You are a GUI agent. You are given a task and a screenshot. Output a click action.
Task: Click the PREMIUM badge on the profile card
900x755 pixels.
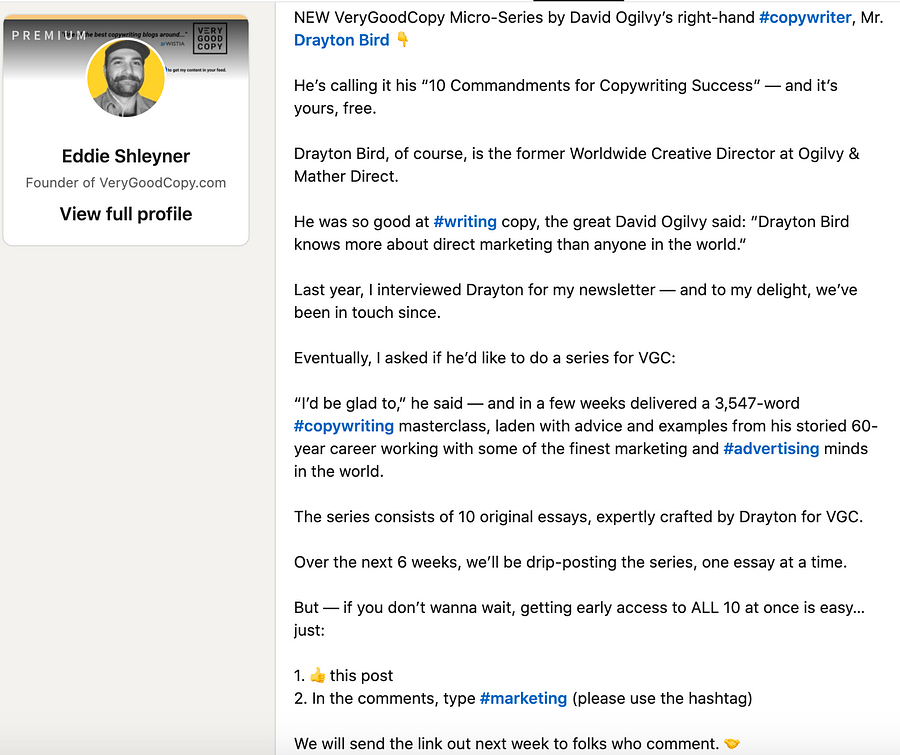[48, 33]
